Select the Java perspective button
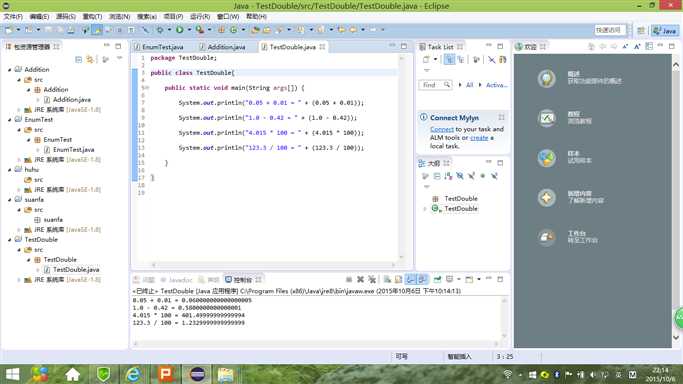683x384 pixels. [665, 30]
